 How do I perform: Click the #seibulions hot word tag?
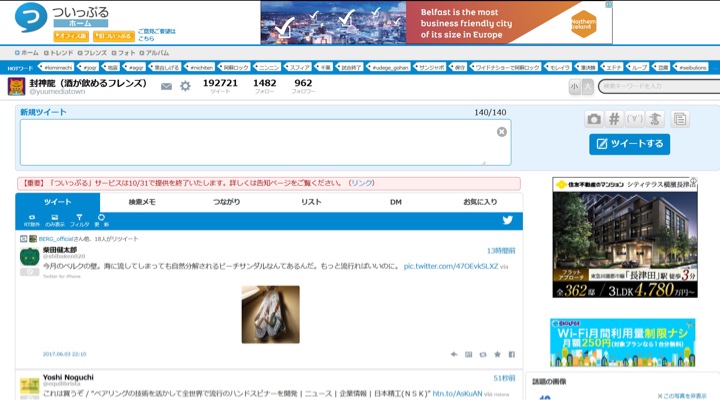(x=691, y=68)
